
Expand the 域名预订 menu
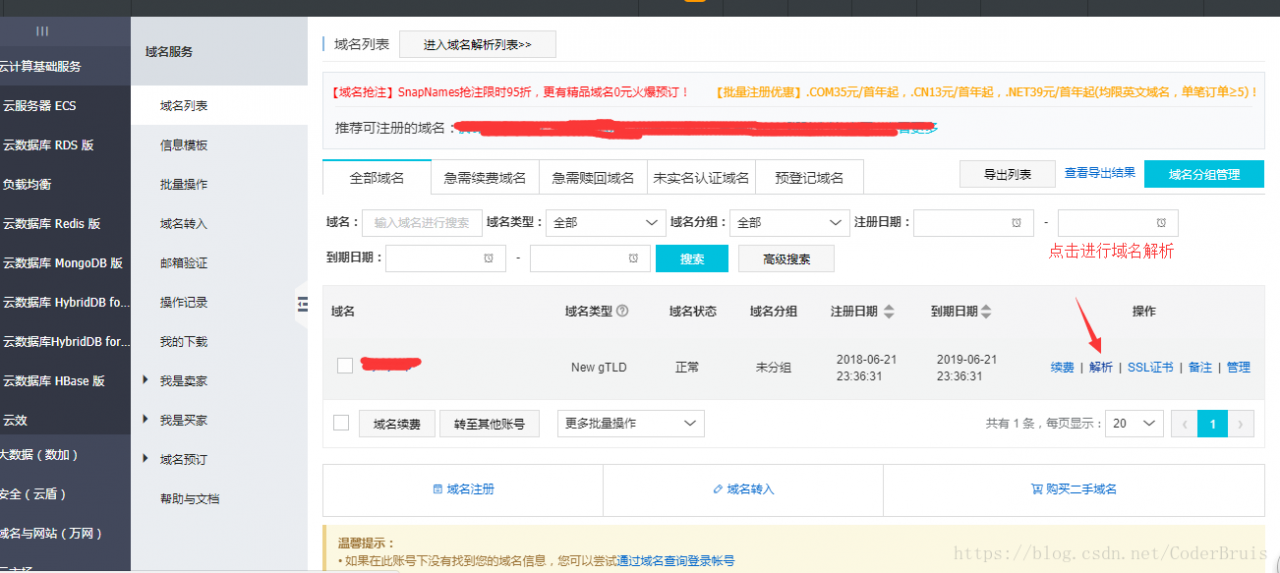[183, 460]
